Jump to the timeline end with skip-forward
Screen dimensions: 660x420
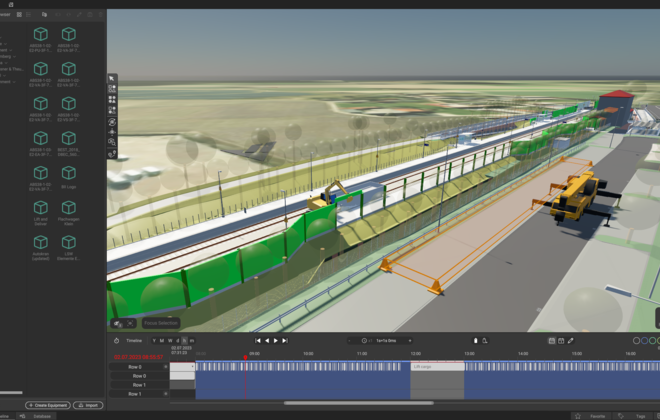[x=285, y=340]
